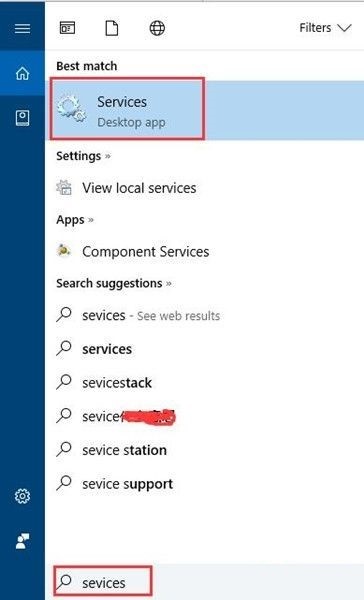
Task: Open the notebook icon in sidebar
Action: [22, 118]
